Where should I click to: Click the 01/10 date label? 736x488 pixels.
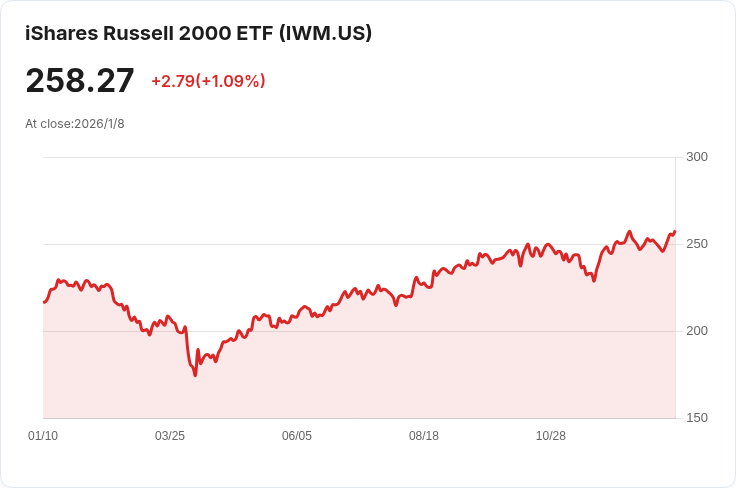click(x=43, y=436)
